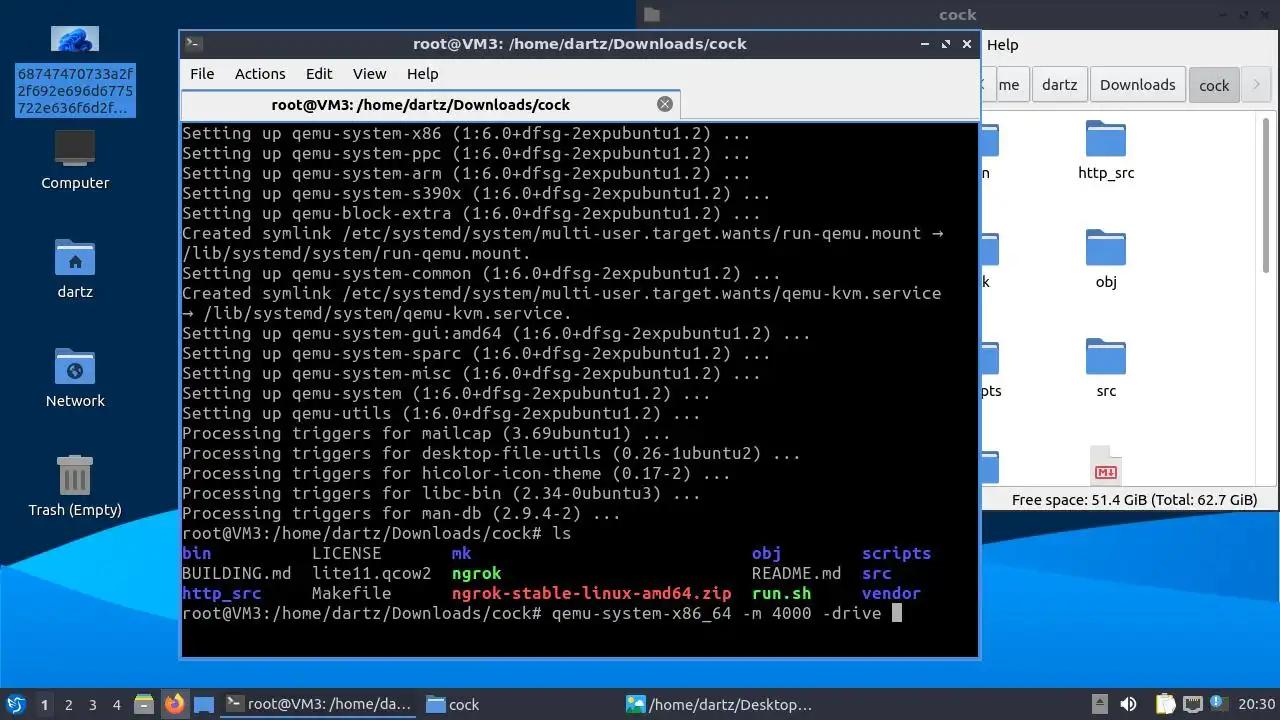Select the http_src folder in file manager
Screen dimensions: 1280x720
pyautogui.click(x=1106, y=150)
